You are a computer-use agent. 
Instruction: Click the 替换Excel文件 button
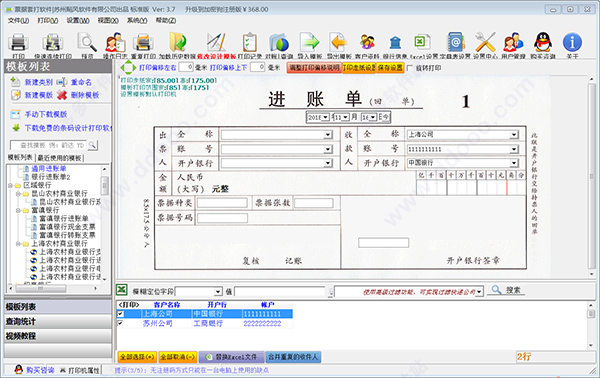(x=232, y=357)
